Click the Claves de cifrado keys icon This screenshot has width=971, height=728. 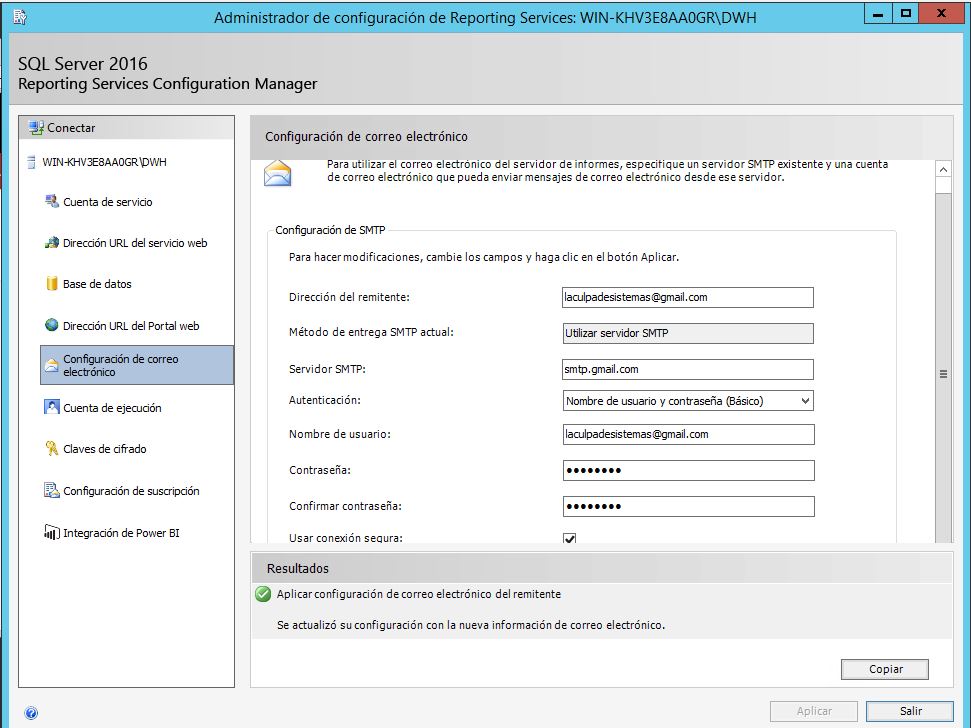click(52, 449)
